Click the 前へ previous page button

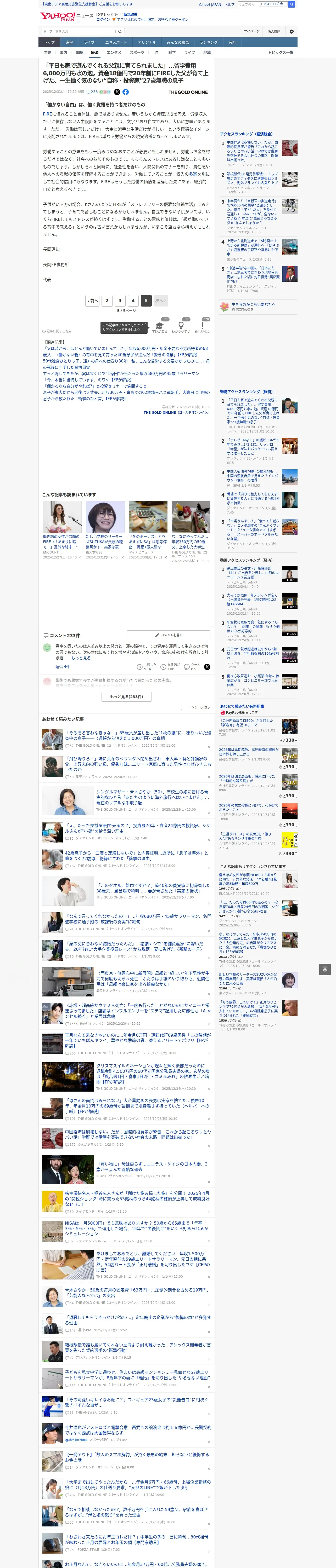(x=93, y=301)
